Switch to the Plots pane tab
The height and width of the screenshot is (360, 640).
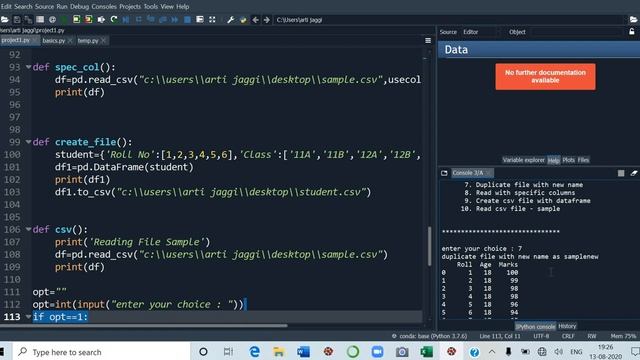(569, 160)
